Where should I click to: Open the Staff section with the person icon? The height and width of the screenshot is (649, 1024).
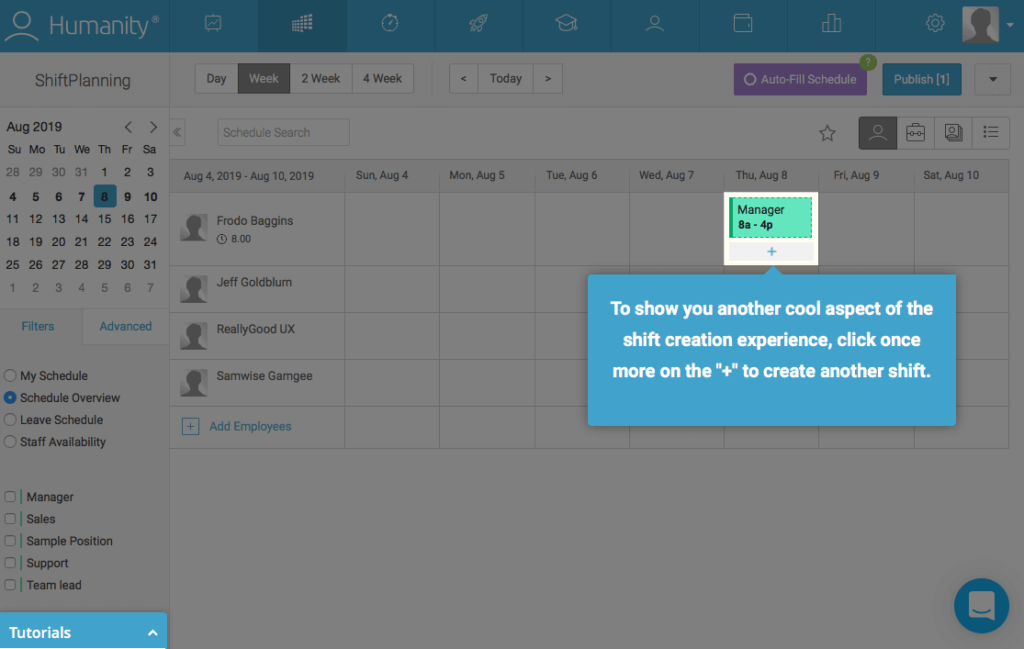[655, 22]
